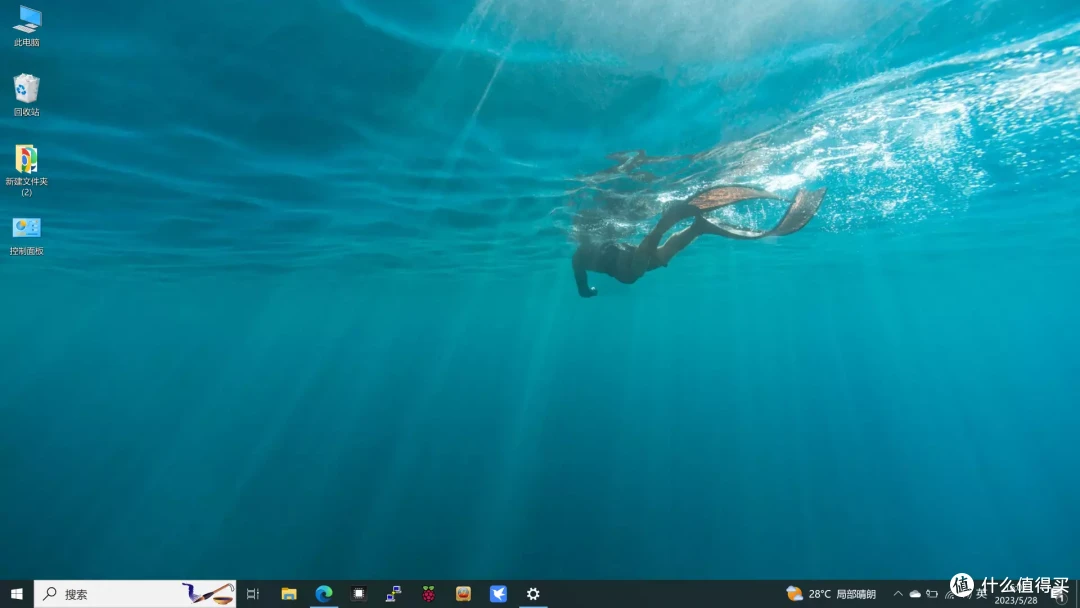
Task: Click the 搜索 taskbar search box
Action: [x=135, y=594]
